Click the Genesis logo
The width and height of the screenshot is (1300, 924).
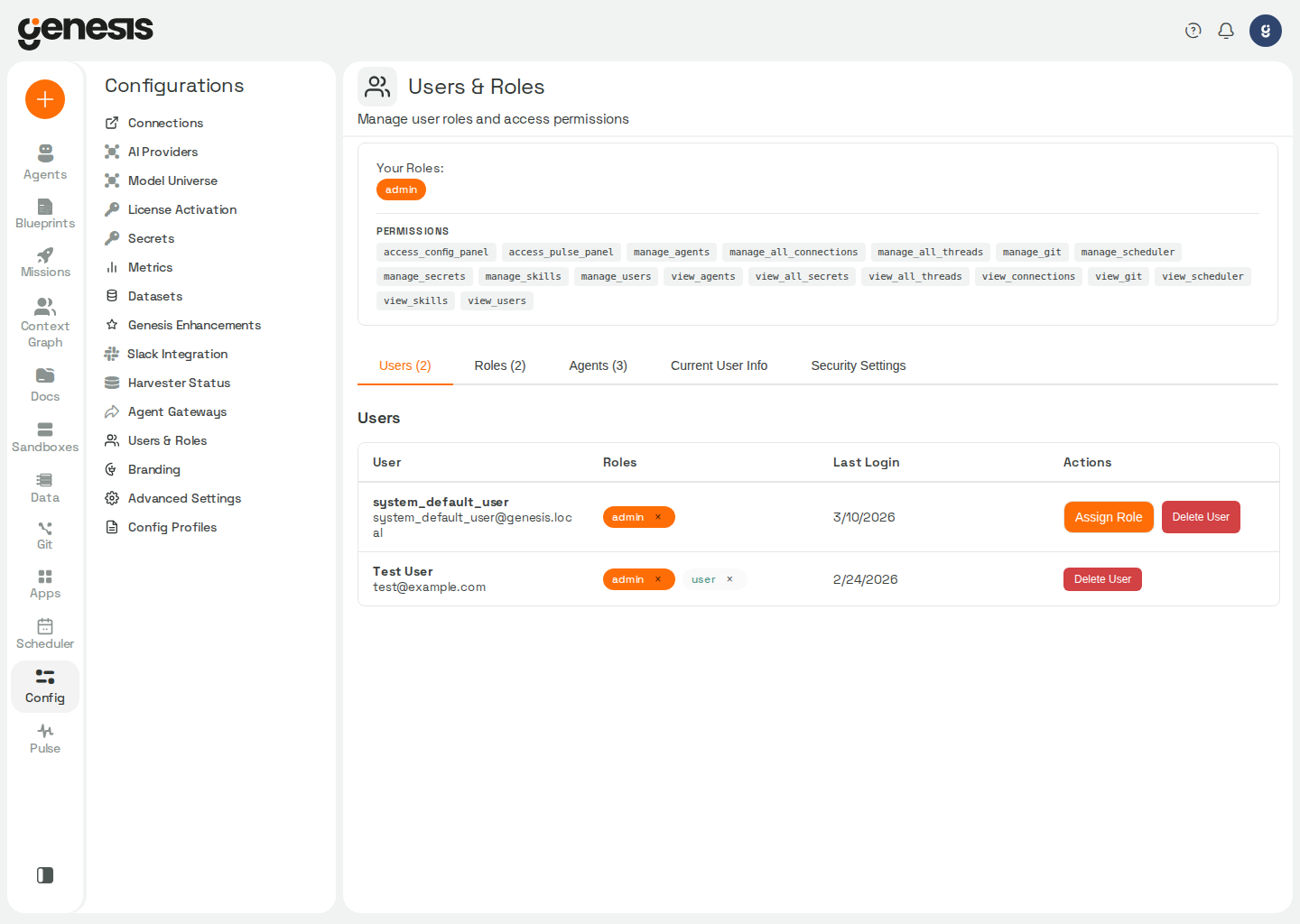click(86, 32)
